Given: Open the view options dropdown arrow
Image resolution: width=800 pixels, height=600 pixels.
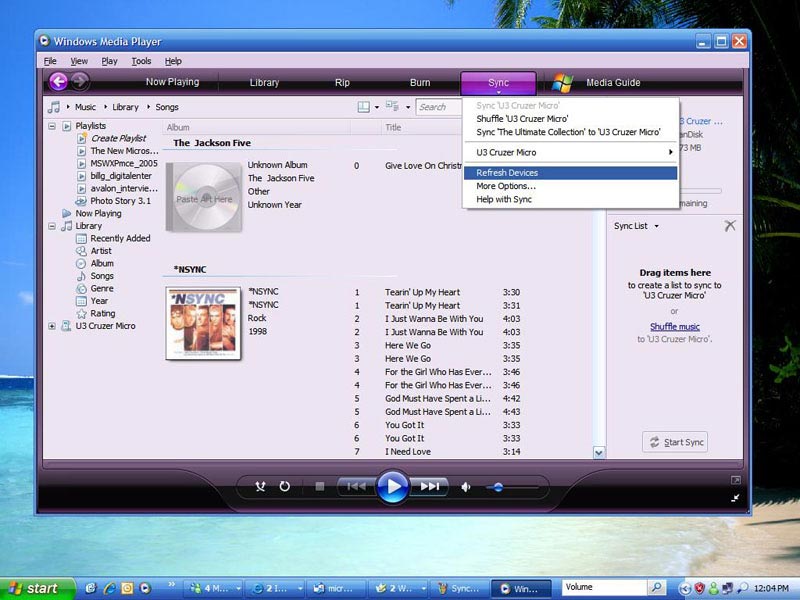Looking at the screenshot, I should pyautogui.click(x=408, y=107).
